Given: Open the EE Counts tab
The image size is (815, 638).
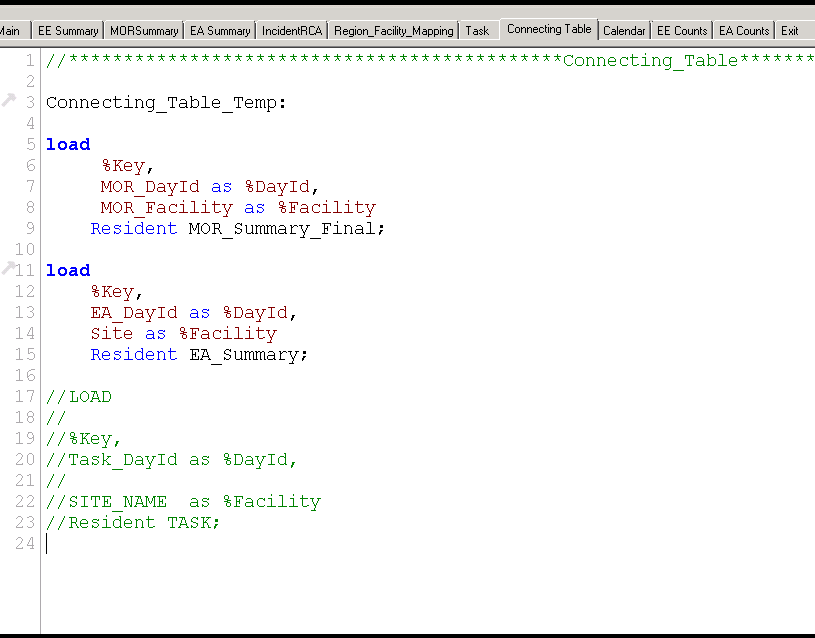Looking at the screenshot, I should [682, 31].
